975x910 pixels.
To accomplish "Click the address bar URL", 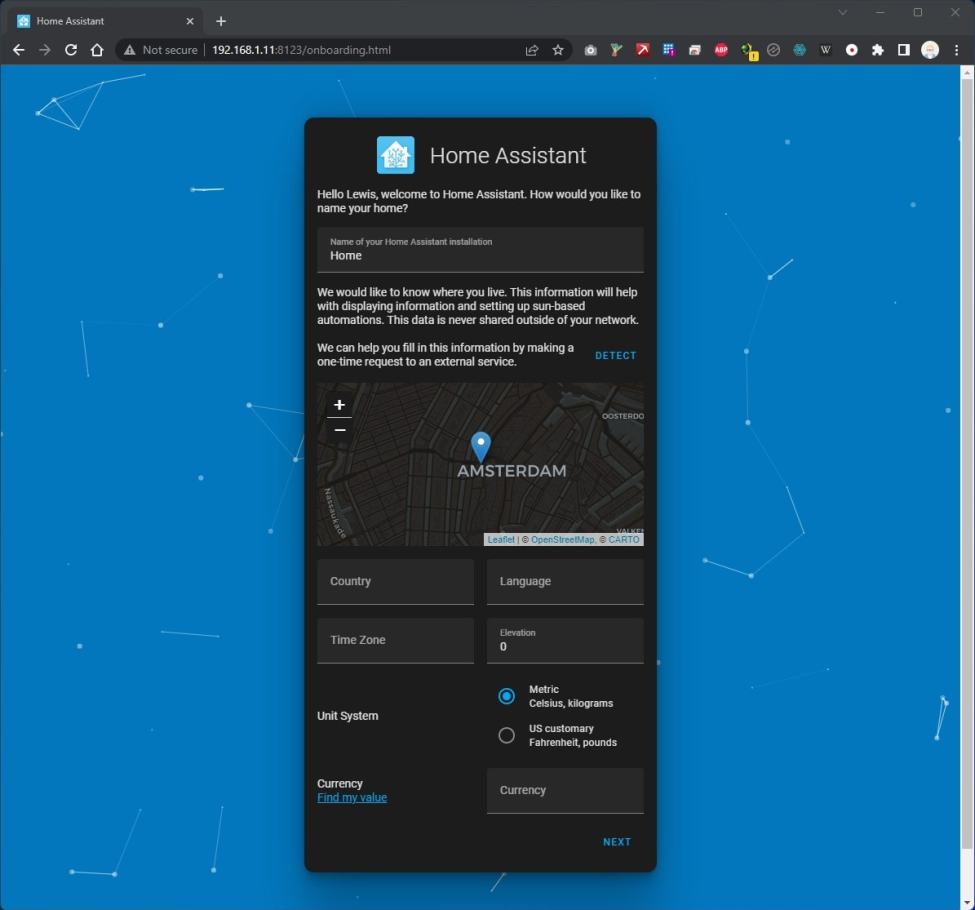I will tap(302, 50).
